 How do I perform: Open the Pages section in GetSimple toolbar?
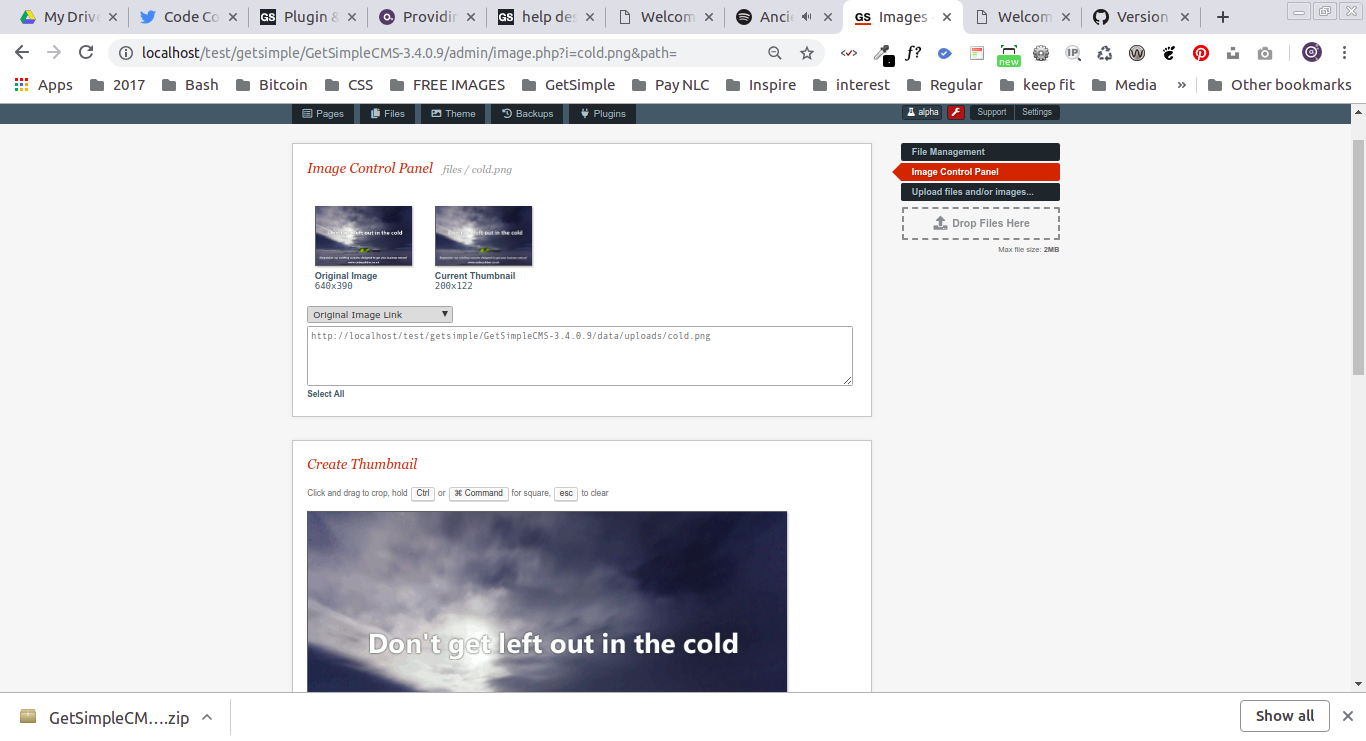tap(322, 113)
